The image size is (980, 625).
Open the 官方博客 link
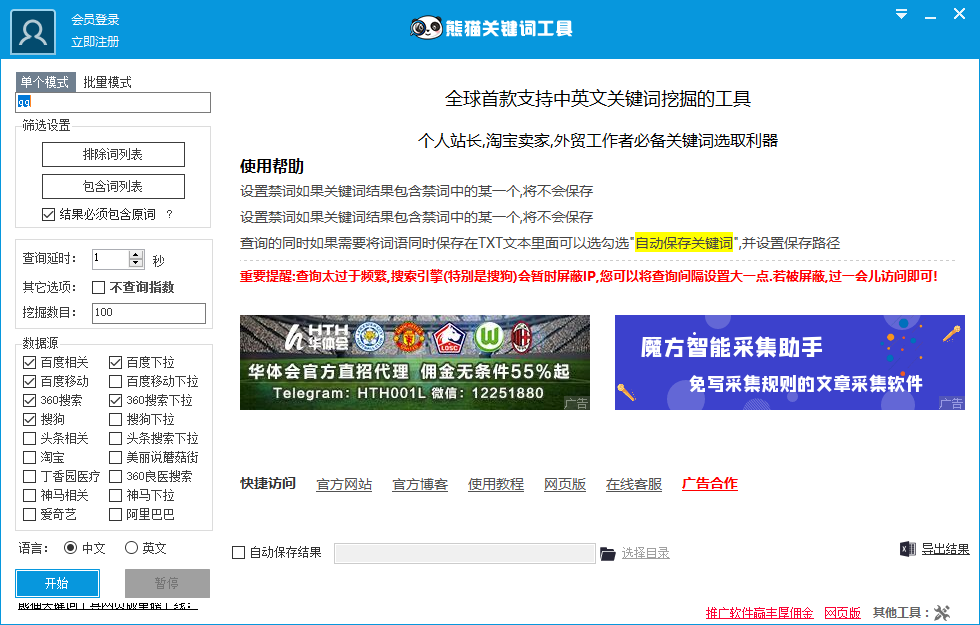tap(420, 484)
